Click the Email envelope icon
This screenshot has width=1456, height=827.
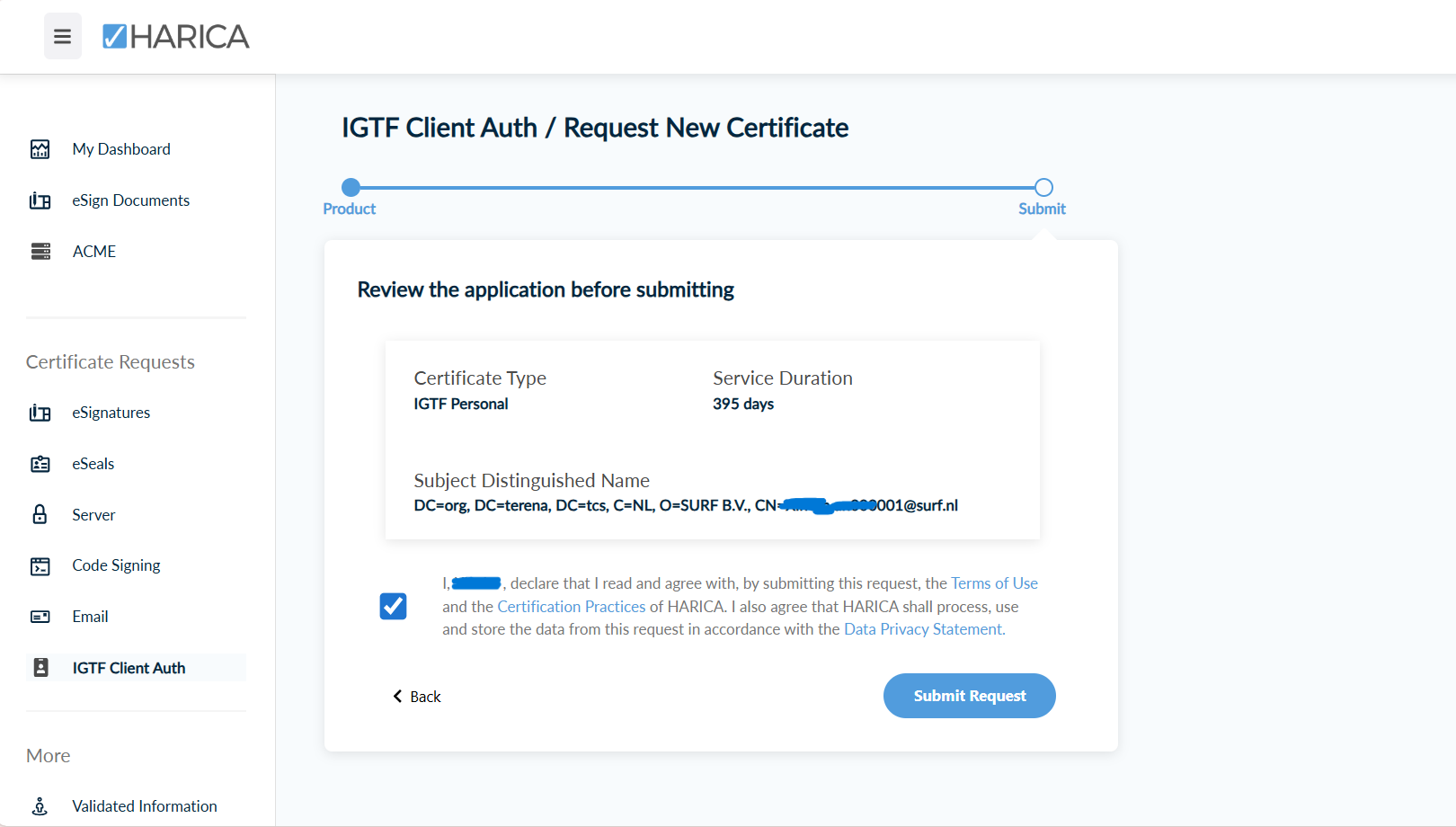40,617
